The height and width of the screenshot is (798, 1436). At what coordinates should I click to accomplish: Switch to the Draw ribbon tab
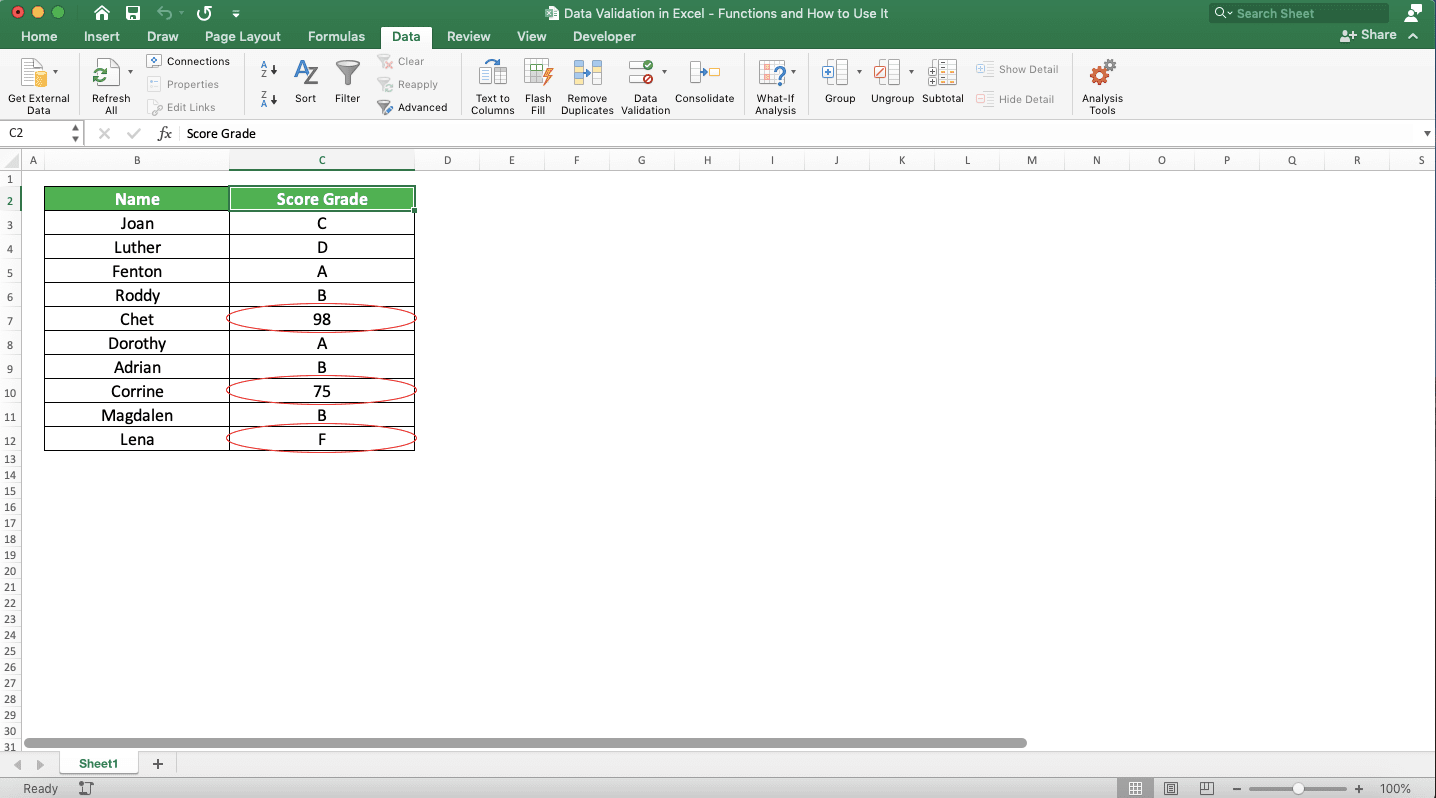click(x=163, y=36)
